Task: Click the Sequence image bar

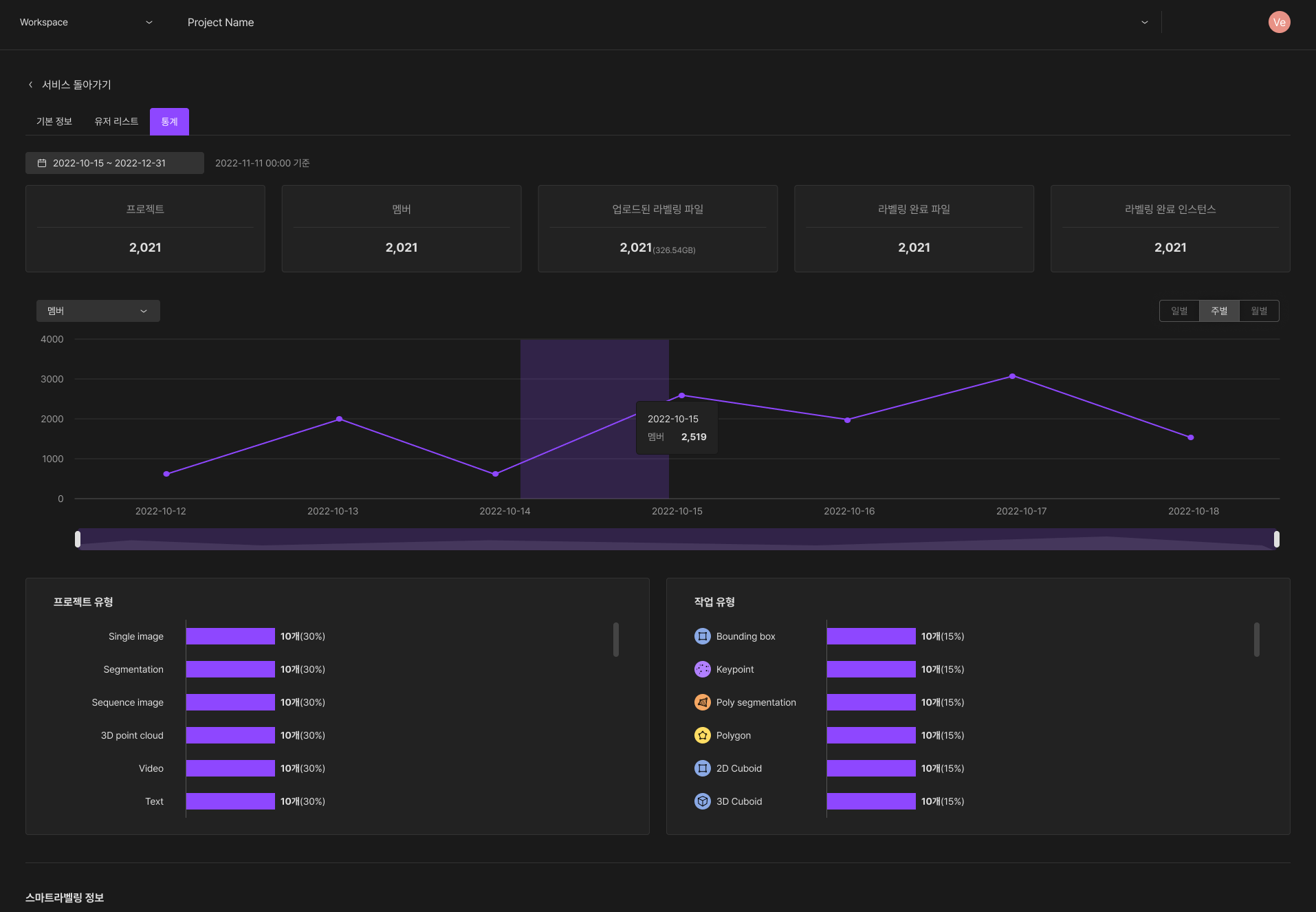Action: [x=230, y=702]
